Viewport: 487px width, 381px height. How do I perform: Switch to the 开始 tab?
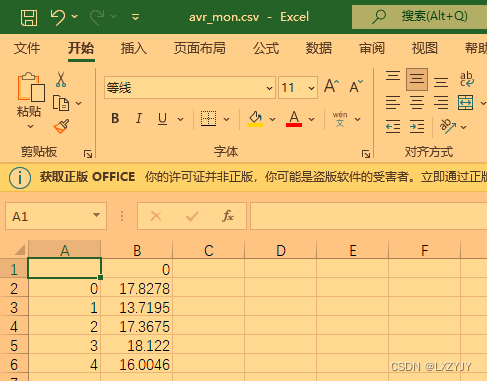(81, 48)
